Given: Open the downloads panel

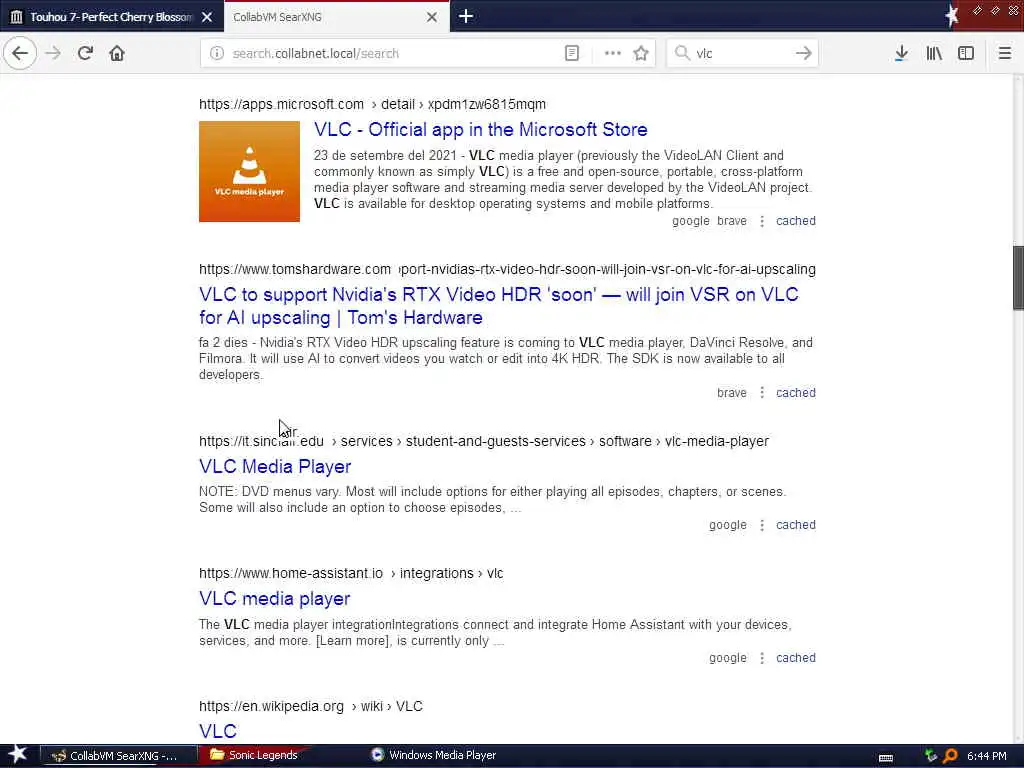Looking at the screenshot, I should point(901,53).
